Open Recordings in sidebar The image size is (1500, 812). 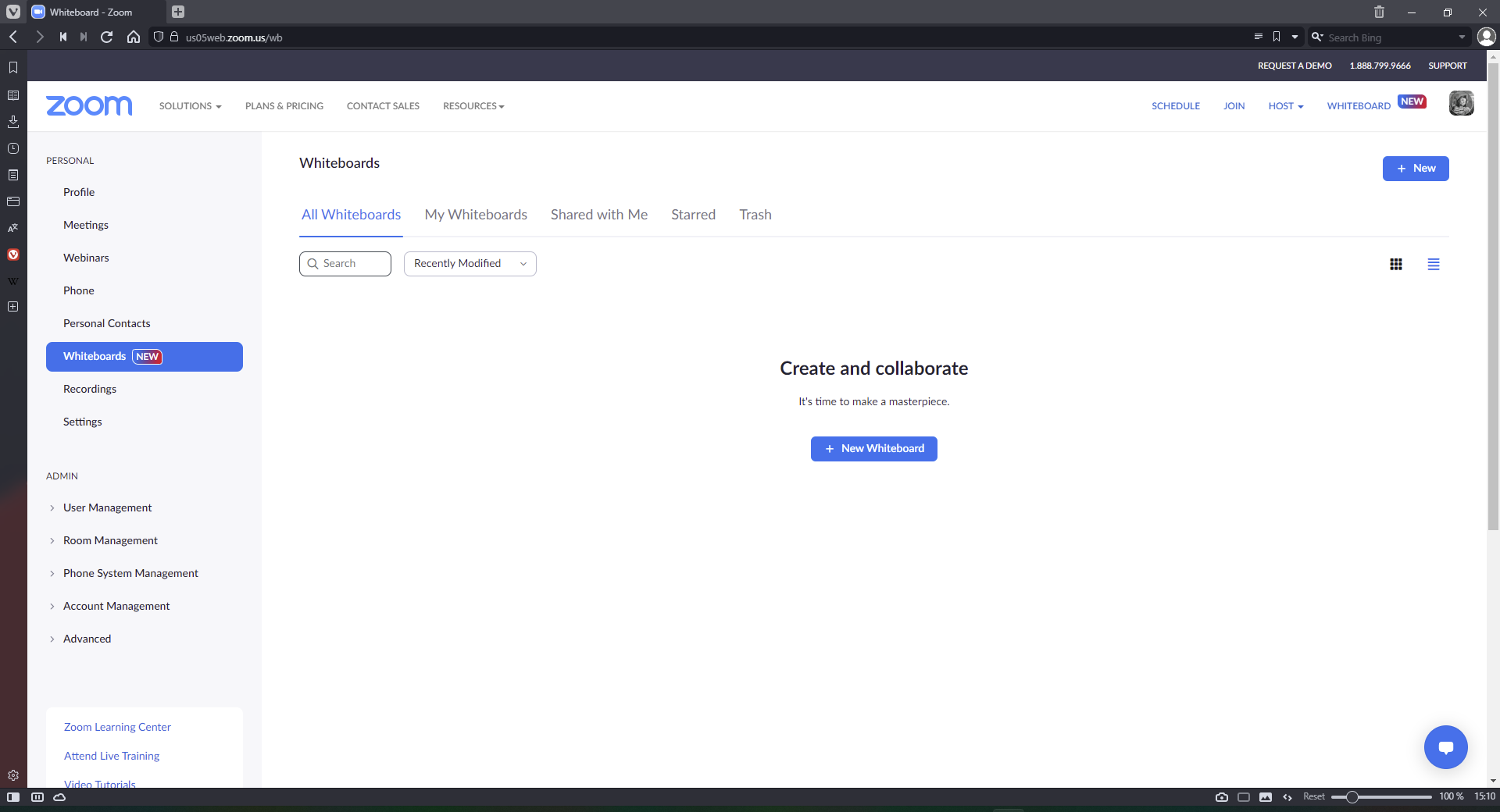coord(90,389)
